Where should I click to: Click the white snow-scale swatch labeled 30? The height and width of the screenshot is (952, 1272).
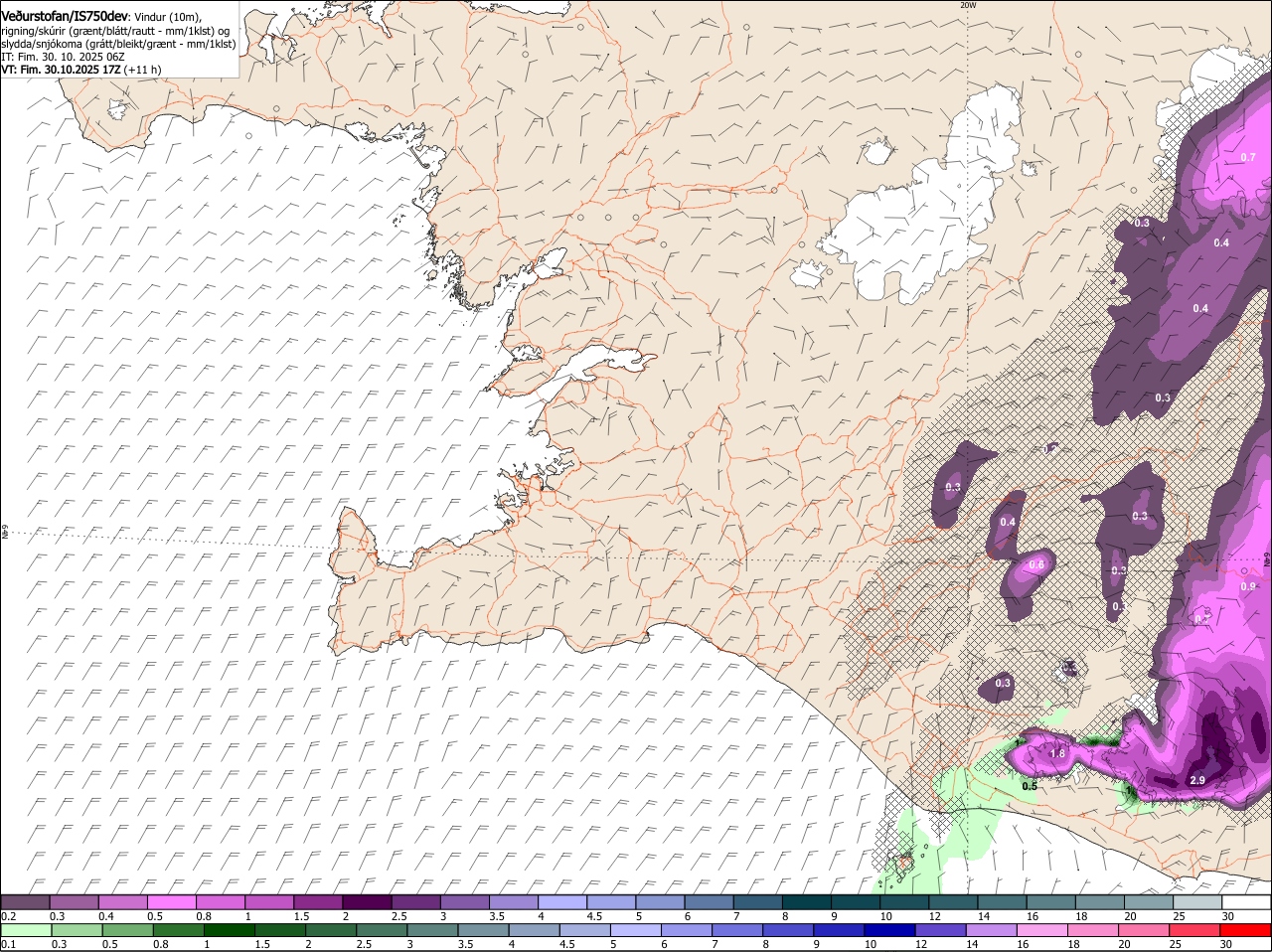pyautogui.click(x=1245, y=902)
